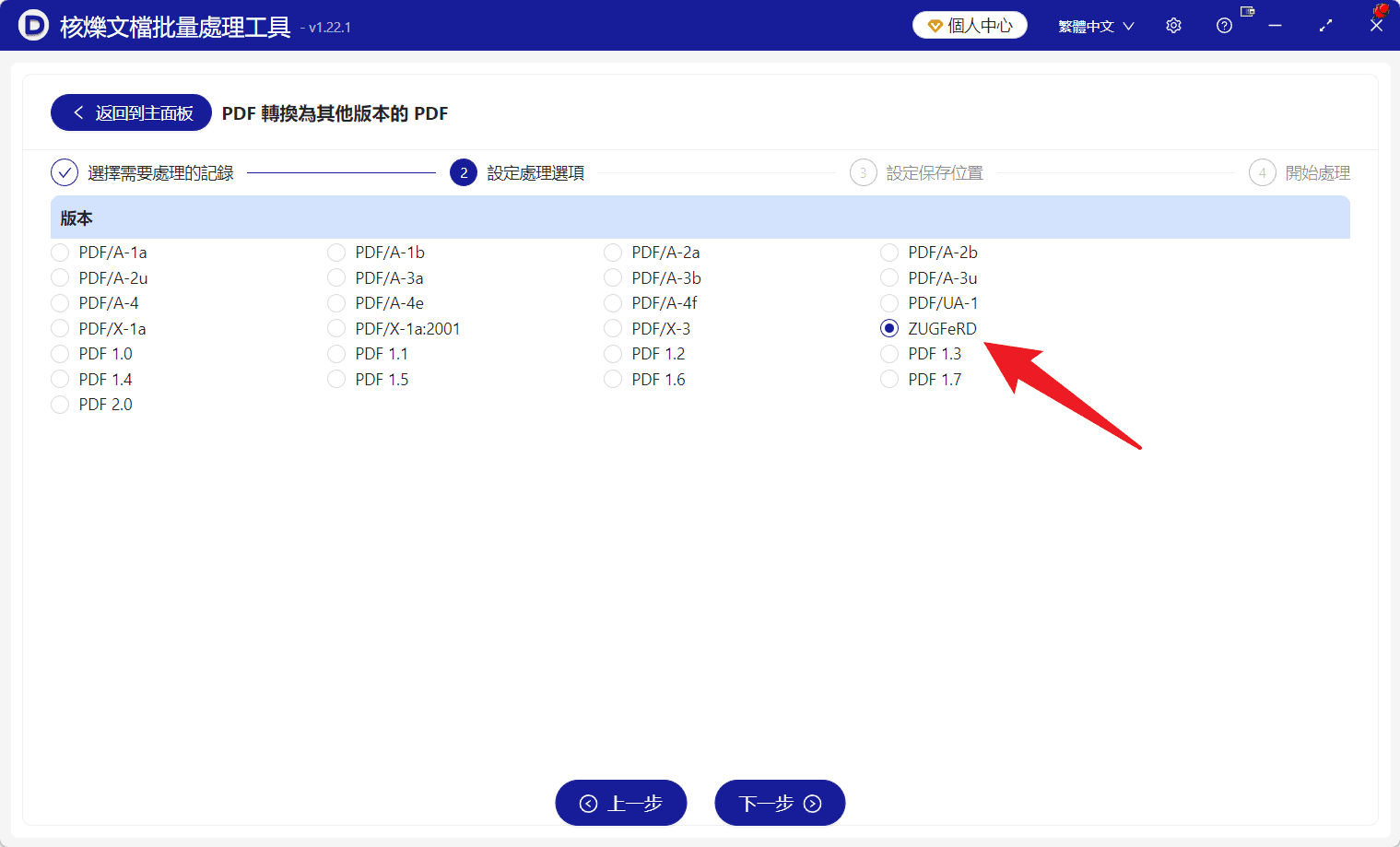The image size is (1400, 847).
Task: Select the PDF/A-4e option
Action: (x=336, y=303)
